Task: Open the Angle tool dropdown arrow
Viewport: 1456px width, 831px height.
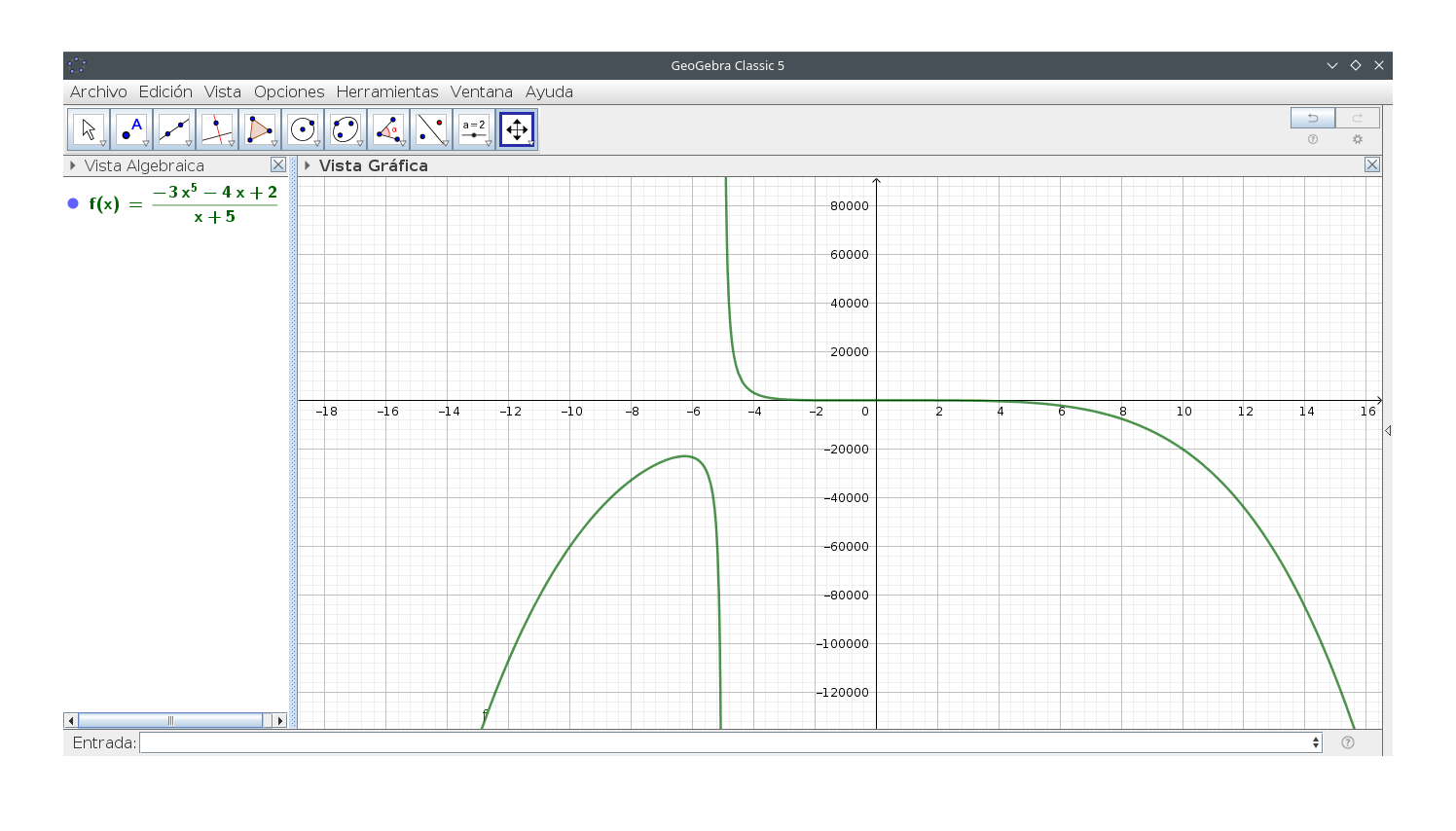Action: click(403, 143)
